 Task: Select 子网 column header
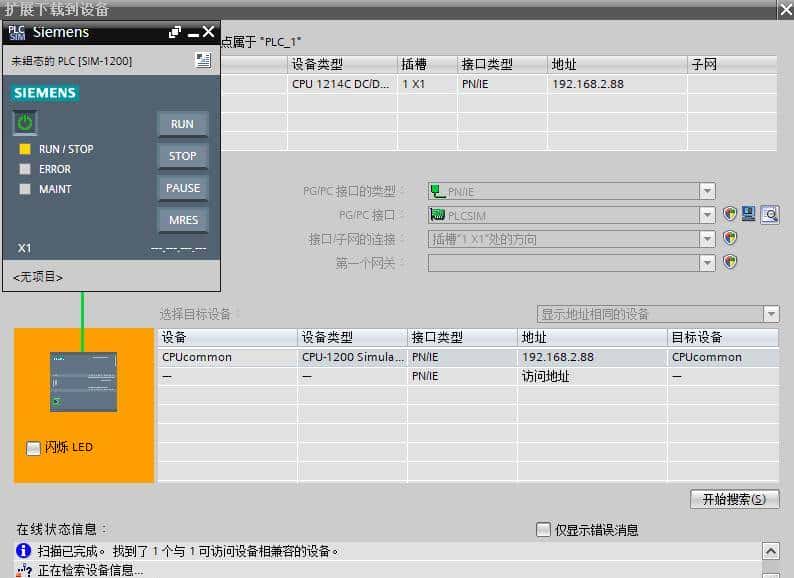(x=732, y=64)
